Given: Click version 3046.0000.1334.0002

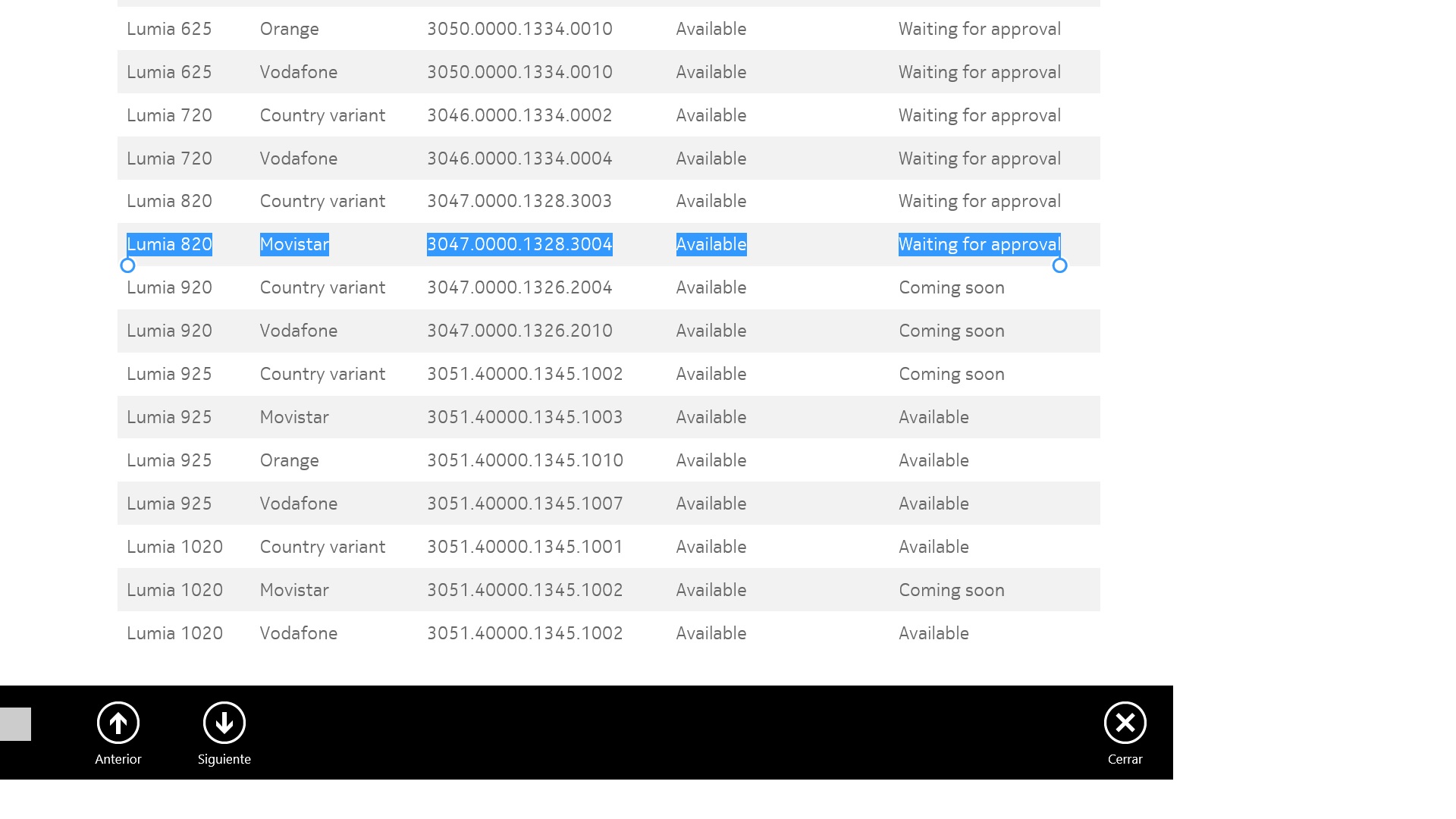Looking at the screenshot, I should (519, 115).
